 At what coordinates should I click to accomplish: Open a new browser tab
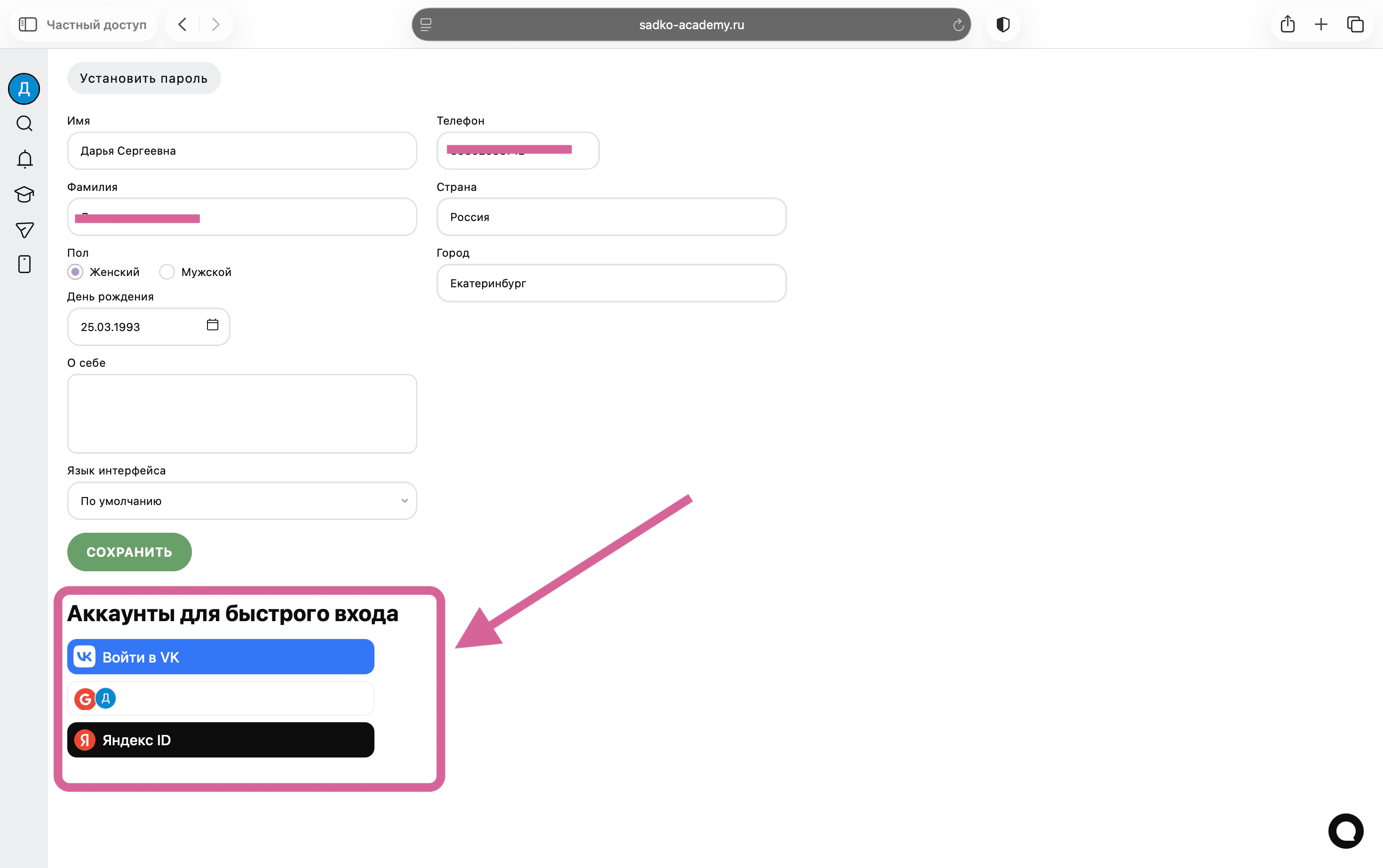pyautogui.click(x=1321, y=24)
